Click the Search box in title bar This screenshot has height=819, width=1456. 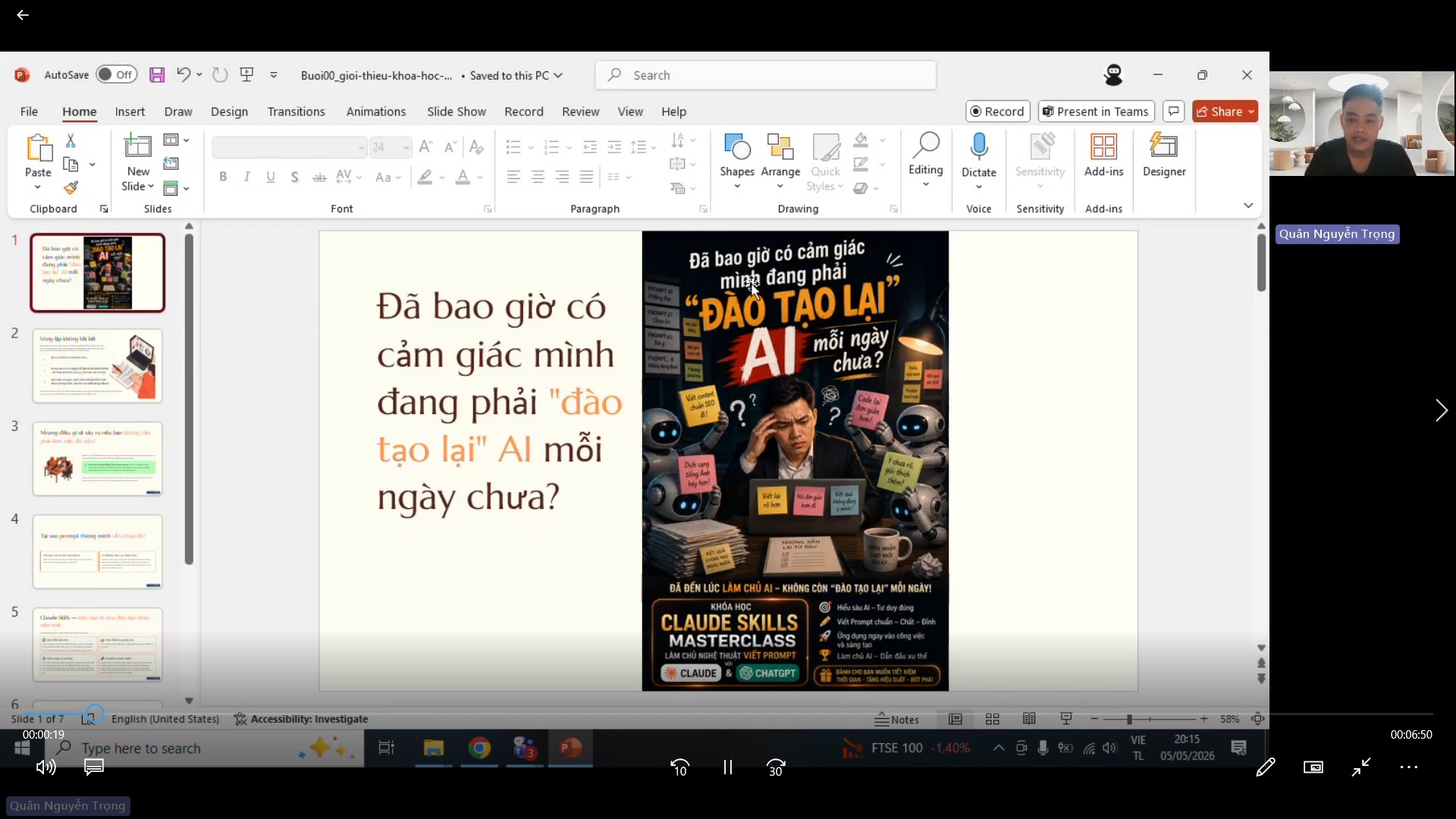[x=766, y=75]
